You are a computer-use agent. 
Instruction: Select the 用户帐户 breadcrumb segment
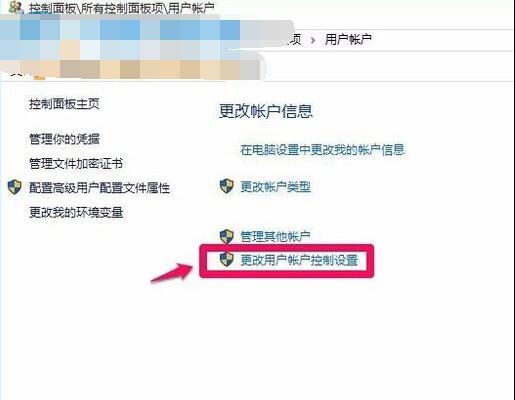[x=348, y=40]
